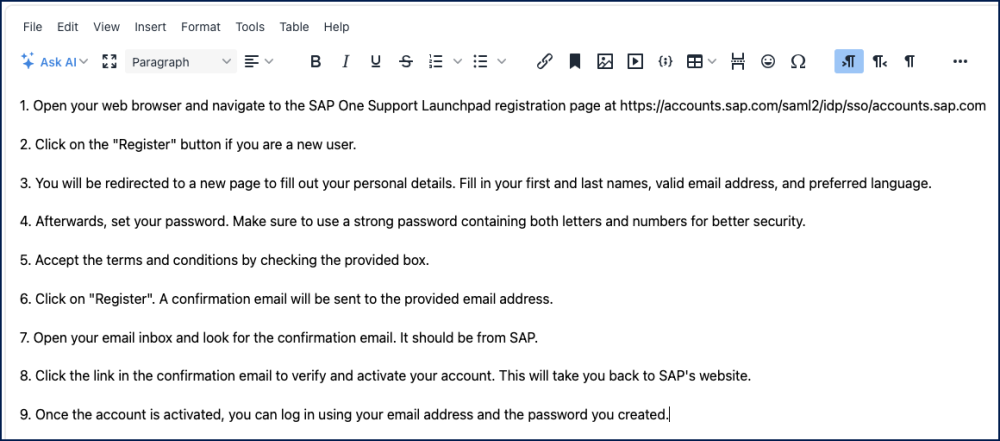Toggle italic formatting
Screen dimensions: 1000x441
pyautogui.click(x=346, y=62)
